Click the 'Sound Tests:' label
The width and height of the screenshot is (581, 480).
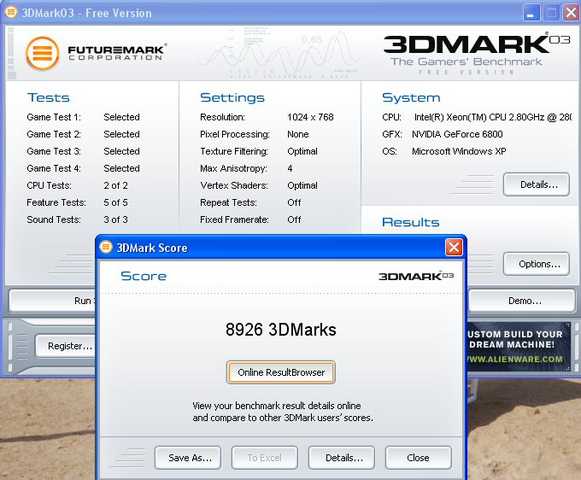pos(54,219)
